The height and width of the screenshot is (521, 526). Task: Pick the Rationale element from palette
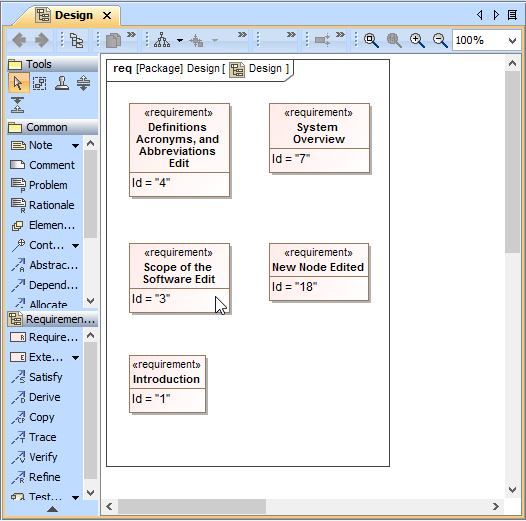click(x=42, y=205)
